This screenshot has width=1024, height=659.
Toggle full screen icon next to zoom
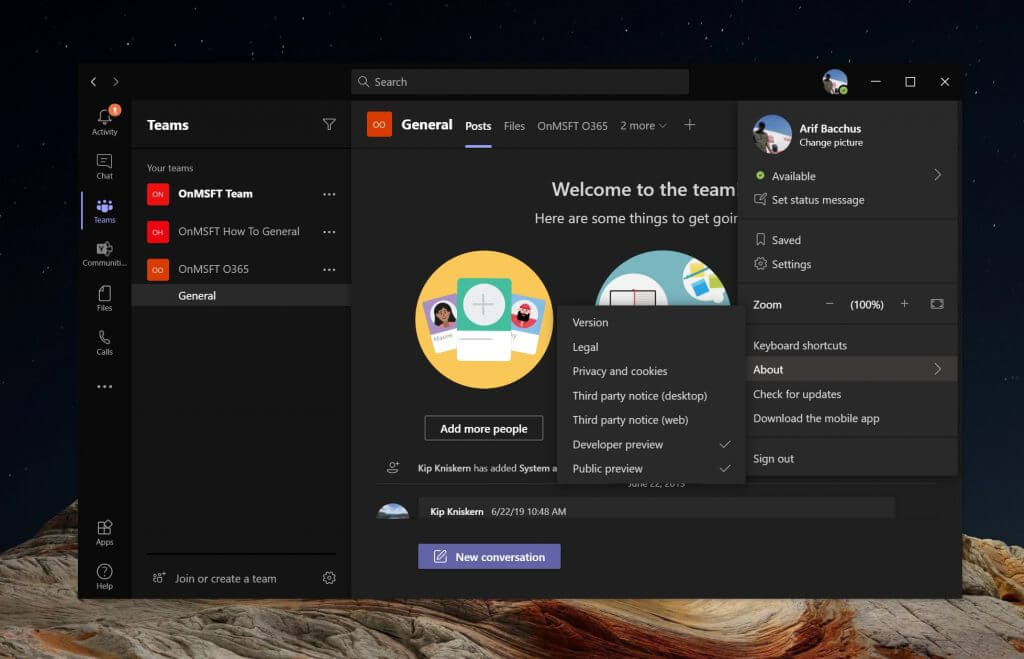coord(937,304)
